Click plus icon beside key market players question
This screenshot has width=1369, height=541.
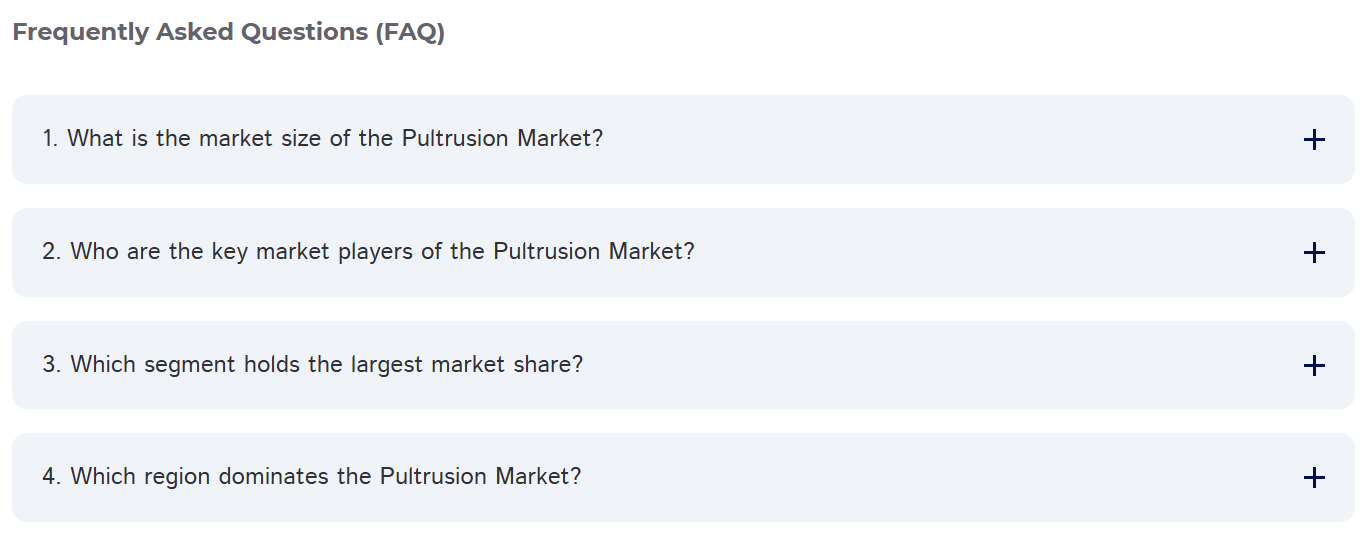coord(1314,253)
